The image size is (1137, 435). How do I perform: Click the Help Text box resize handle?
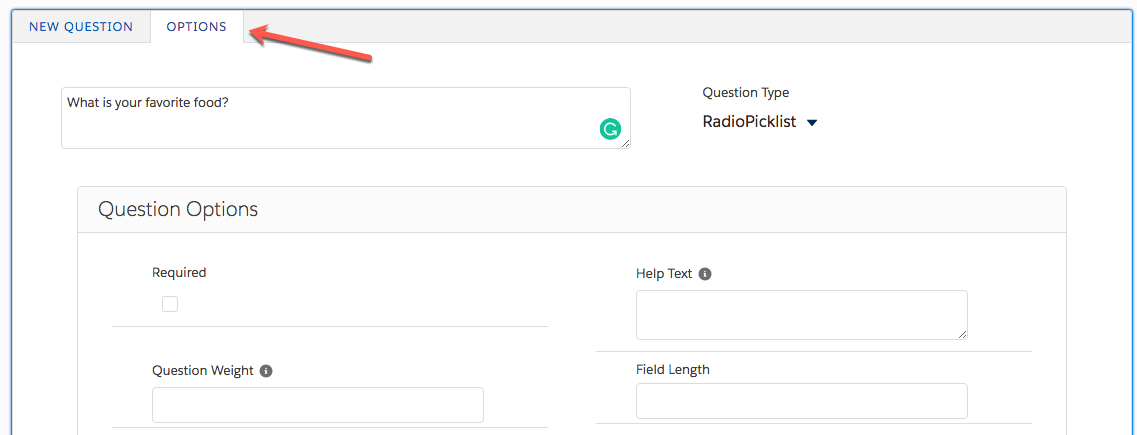pyautogui.click(x=962, y=334)
